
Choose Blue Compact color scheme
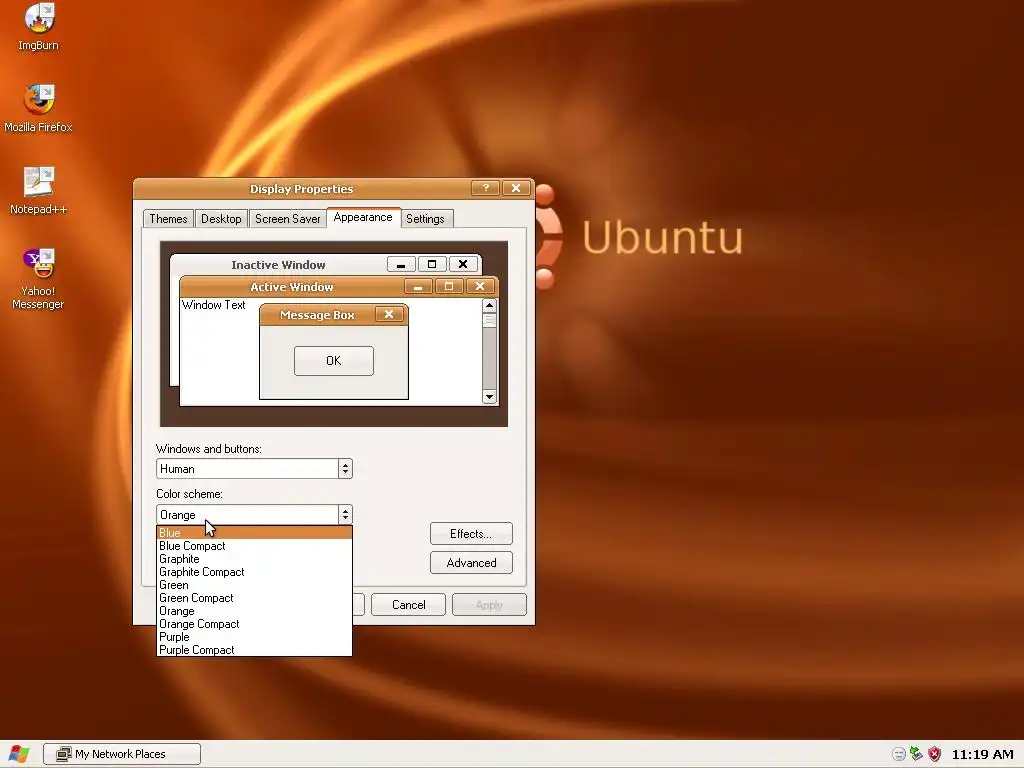coord(254,546)
